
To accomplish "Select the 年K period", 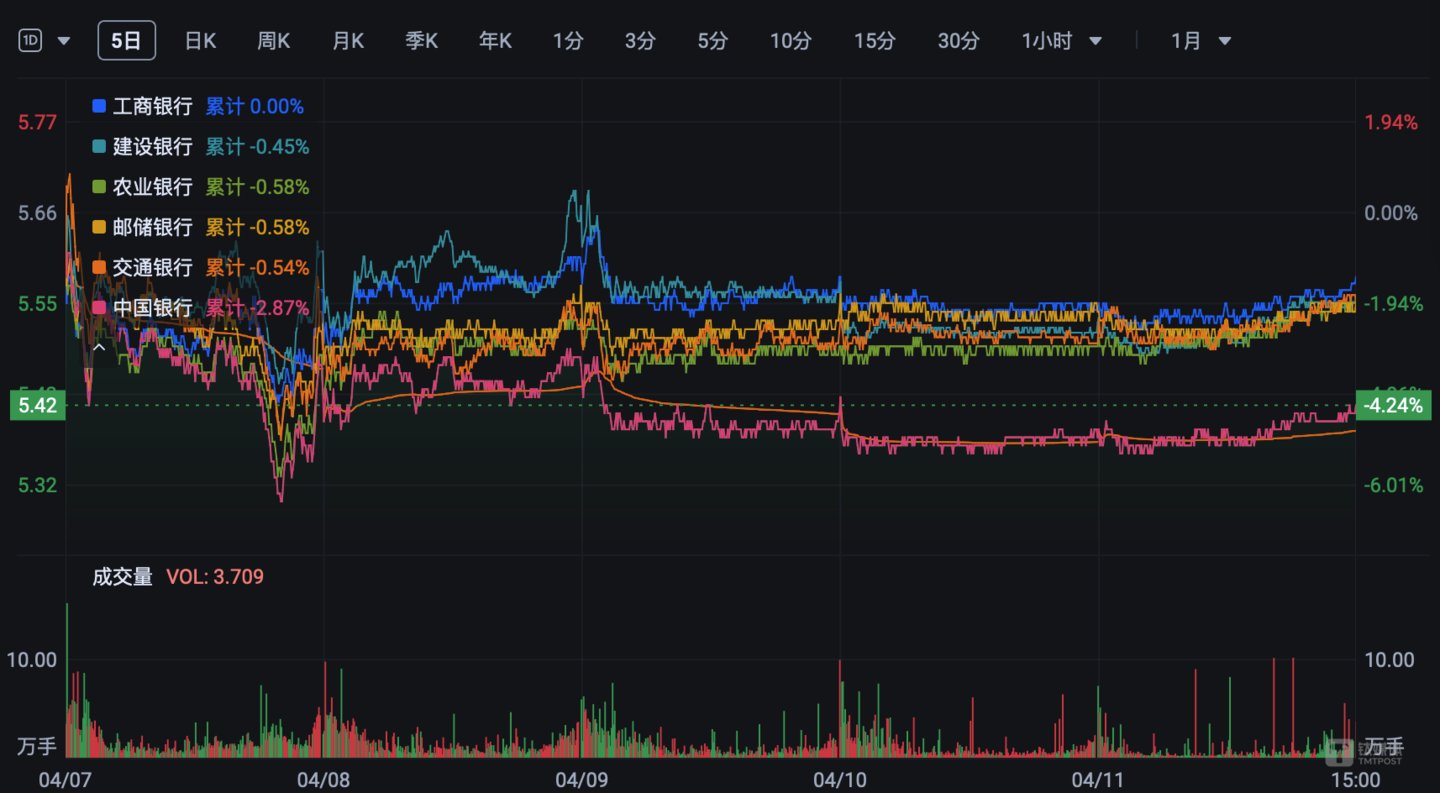I will [x=494, y=41].
